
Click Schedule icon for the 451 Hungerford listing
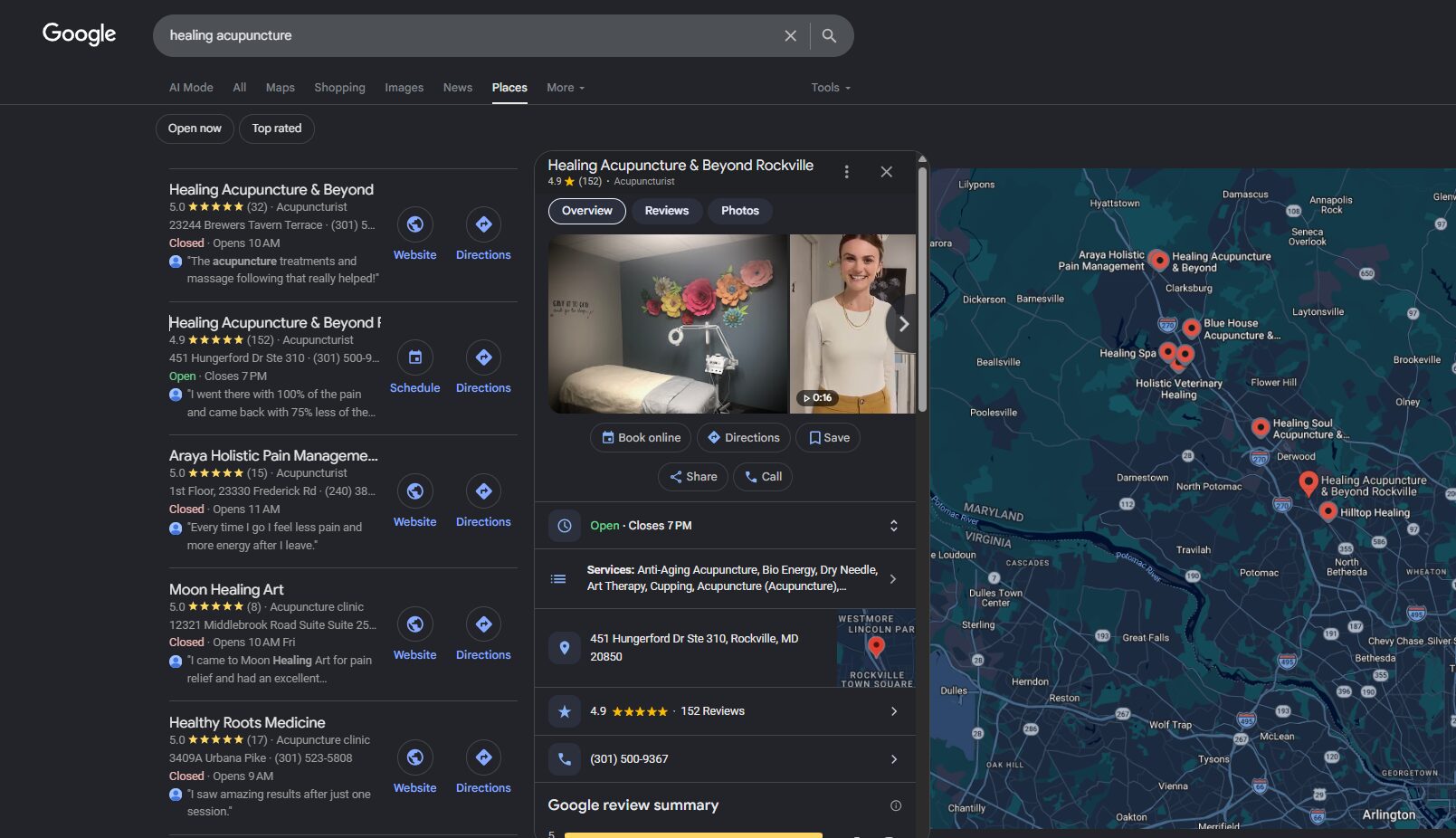click(414, 357)
